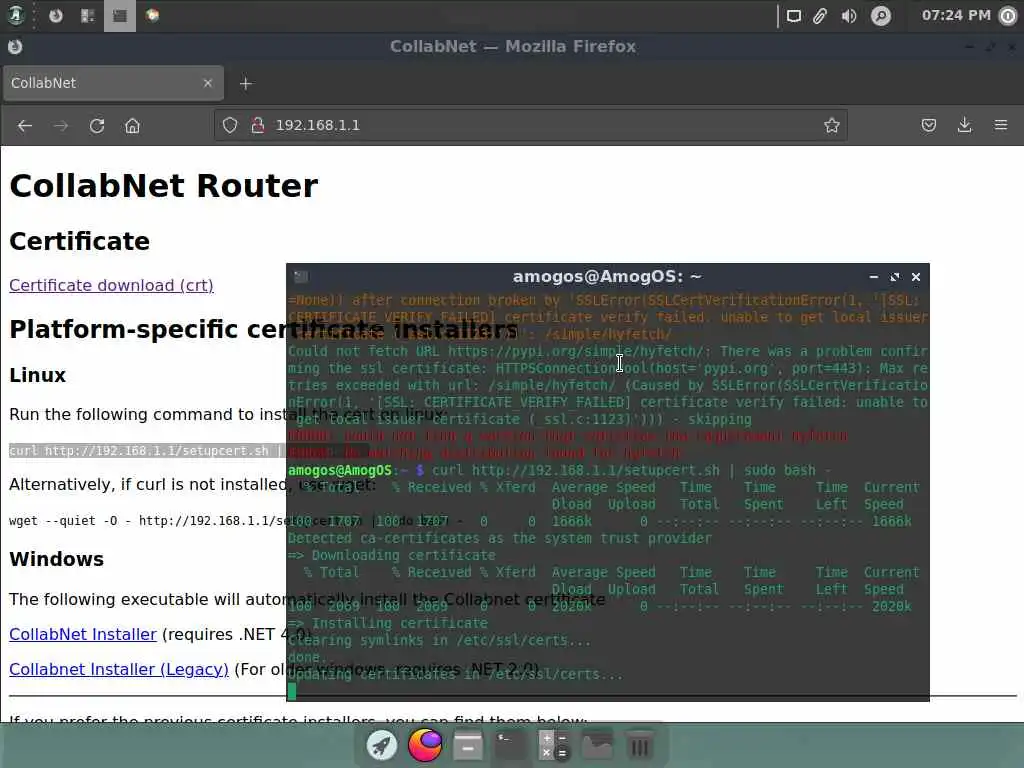Open the Firefox downloads panel

click(x=965, y=125)
